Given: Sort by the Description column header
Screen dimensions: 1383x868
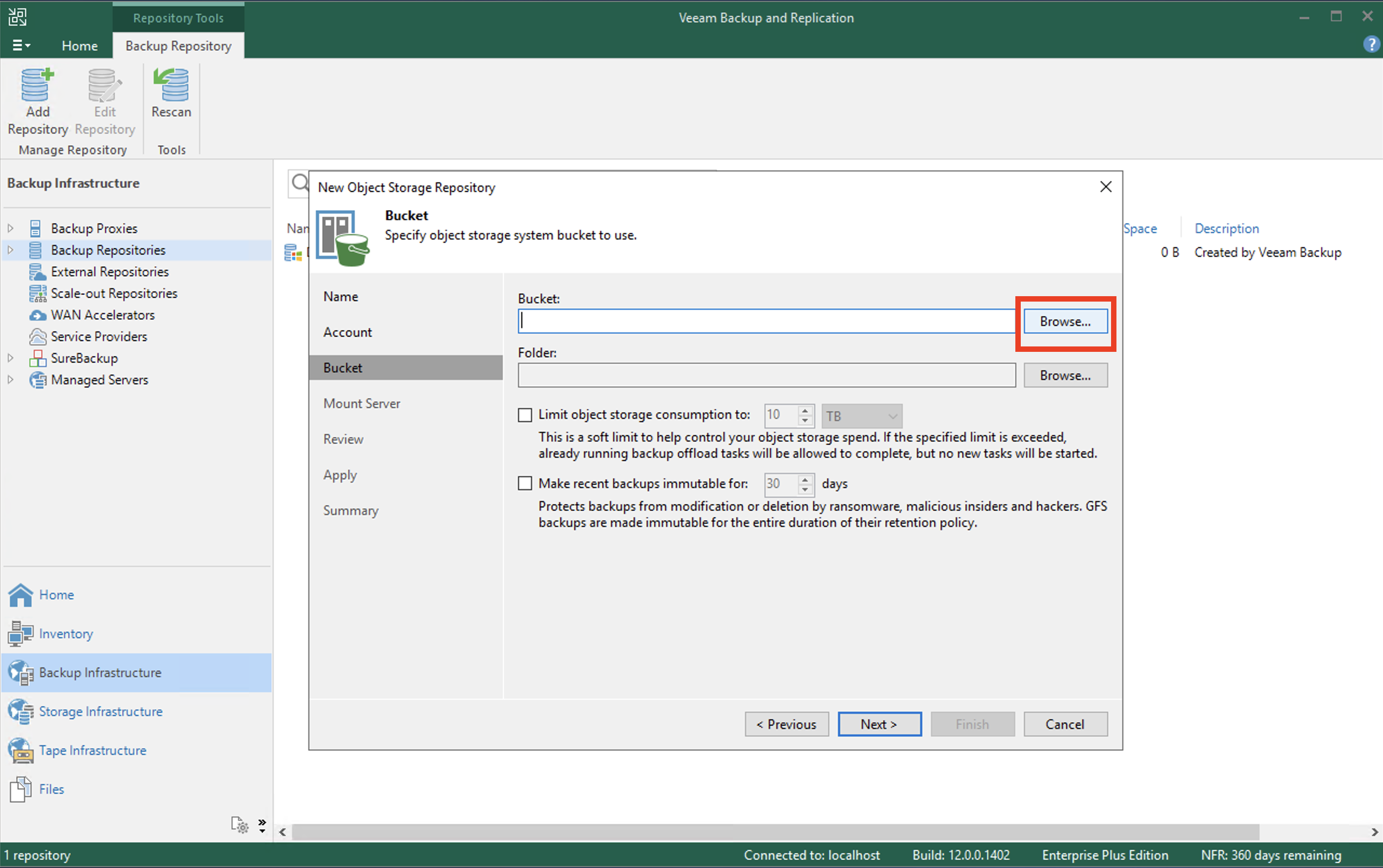Looking at the screenshot, I should tap(1227, 229).
